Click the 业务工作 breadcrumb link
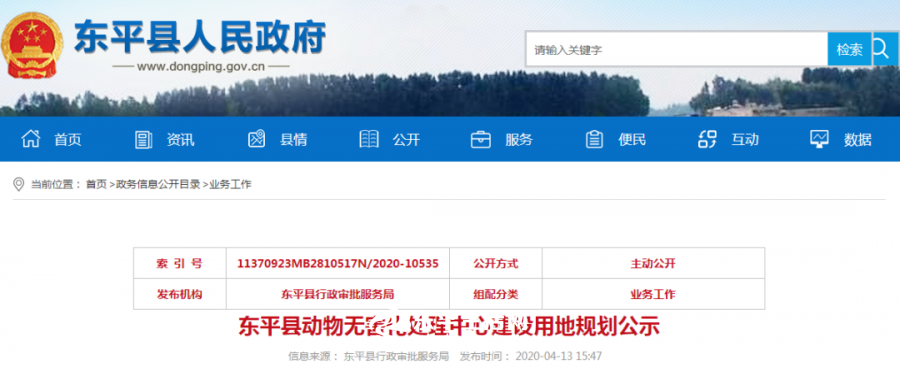Screen dimensions: 900x369 click(230, 184)
